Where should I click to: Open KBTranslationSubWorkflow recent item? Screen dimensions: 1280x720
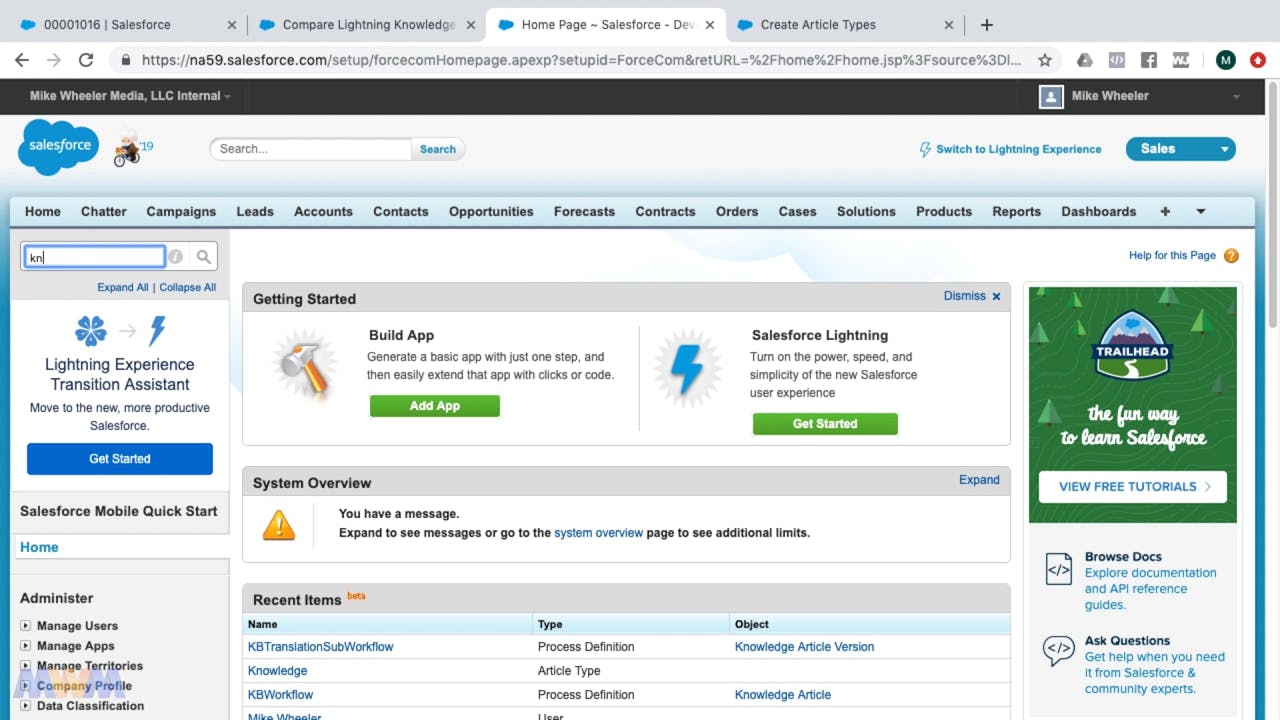[320, 647]
